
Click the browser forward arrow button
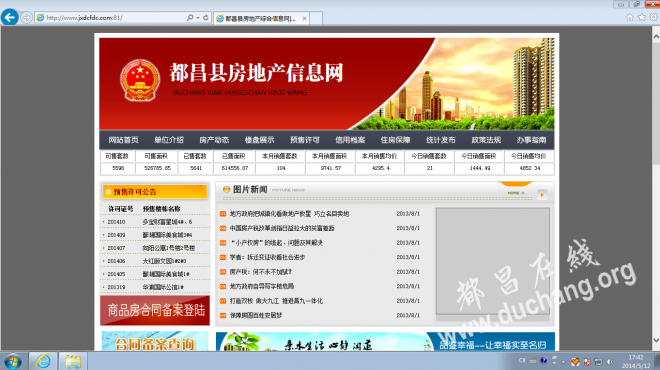click(x=26, y=18)
